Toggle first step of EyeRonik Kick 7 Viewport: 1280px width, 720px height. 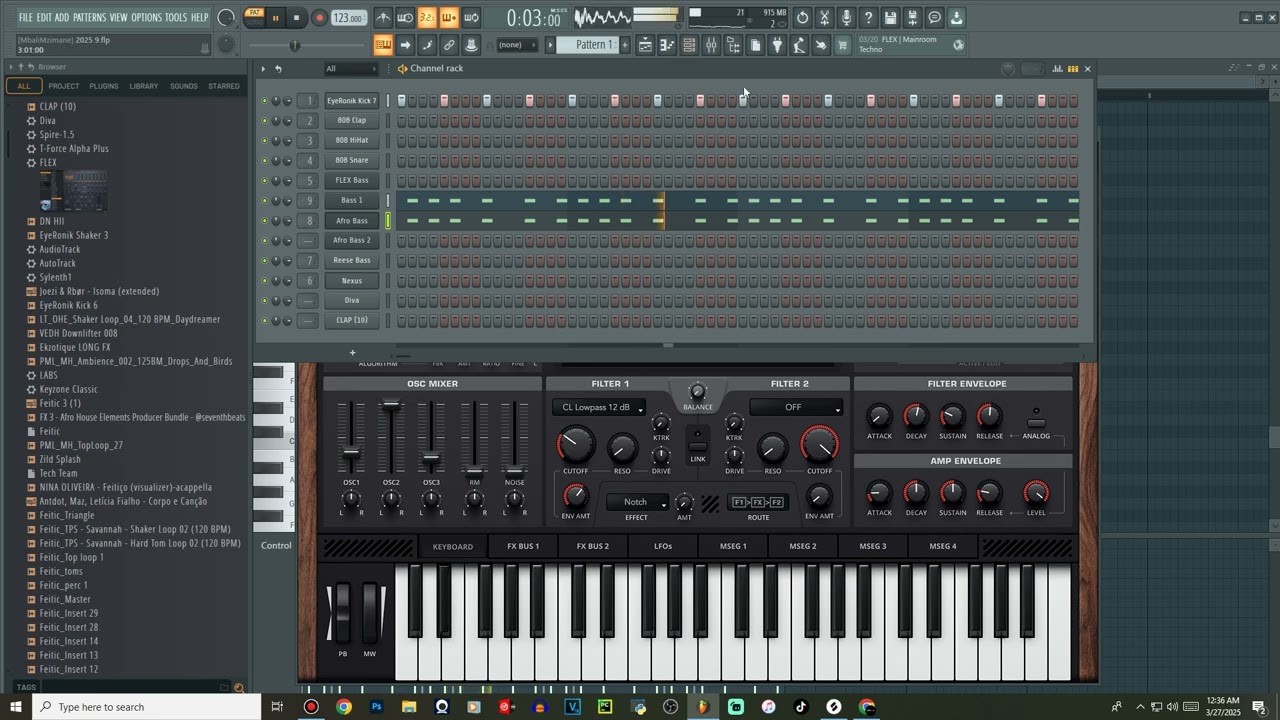[x=402, y=100]
